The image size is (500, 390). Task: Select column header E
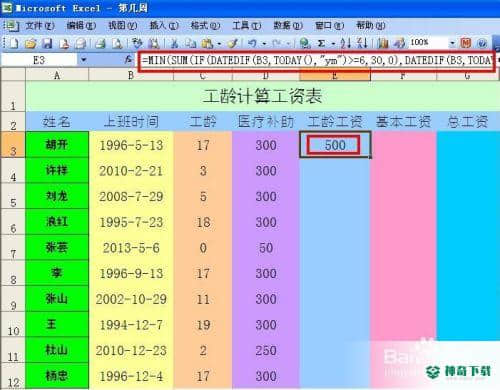[335, 75]
